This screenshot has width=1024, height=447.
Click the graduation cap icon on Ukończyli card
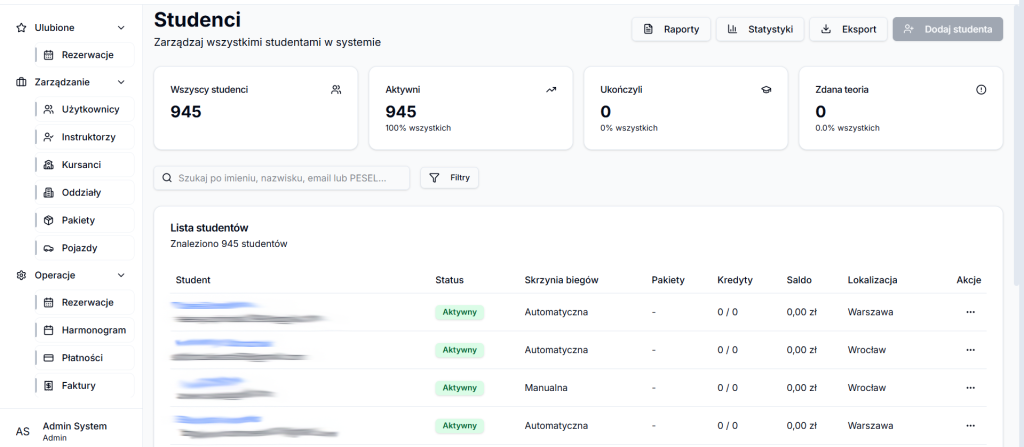[x=766, y=89]
